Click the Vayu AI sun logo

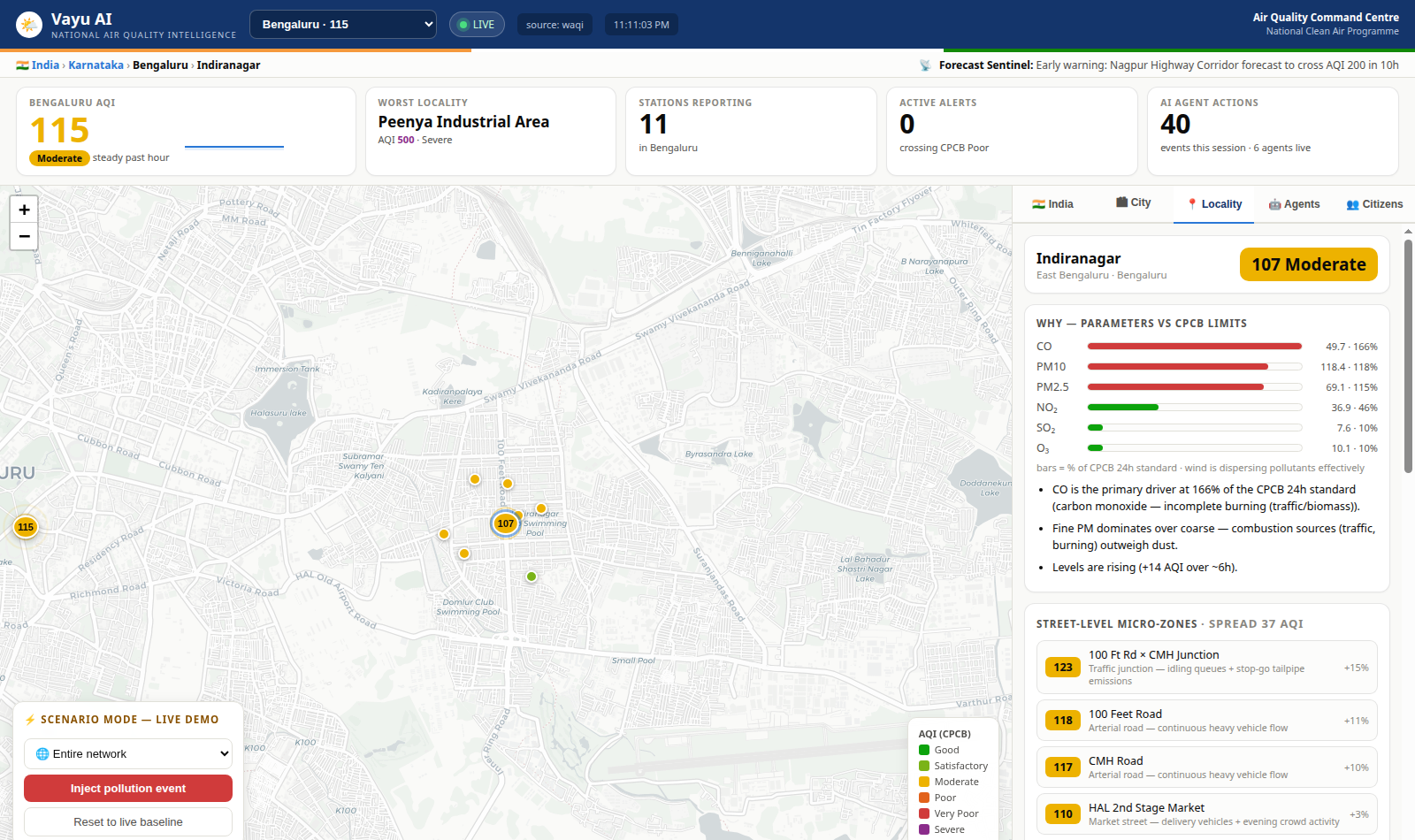point(29,25)
